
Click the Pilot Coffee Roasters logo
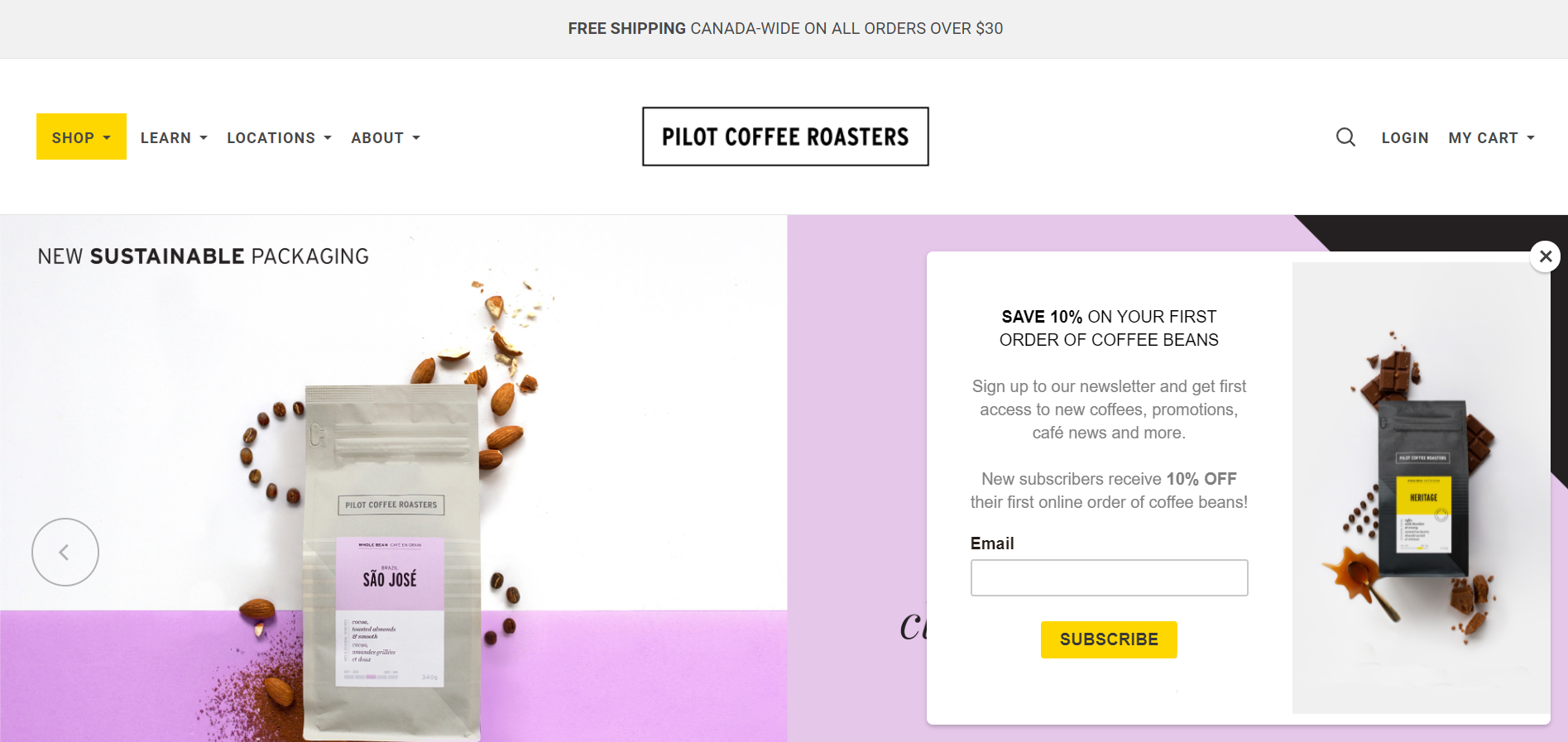(785, 136)
